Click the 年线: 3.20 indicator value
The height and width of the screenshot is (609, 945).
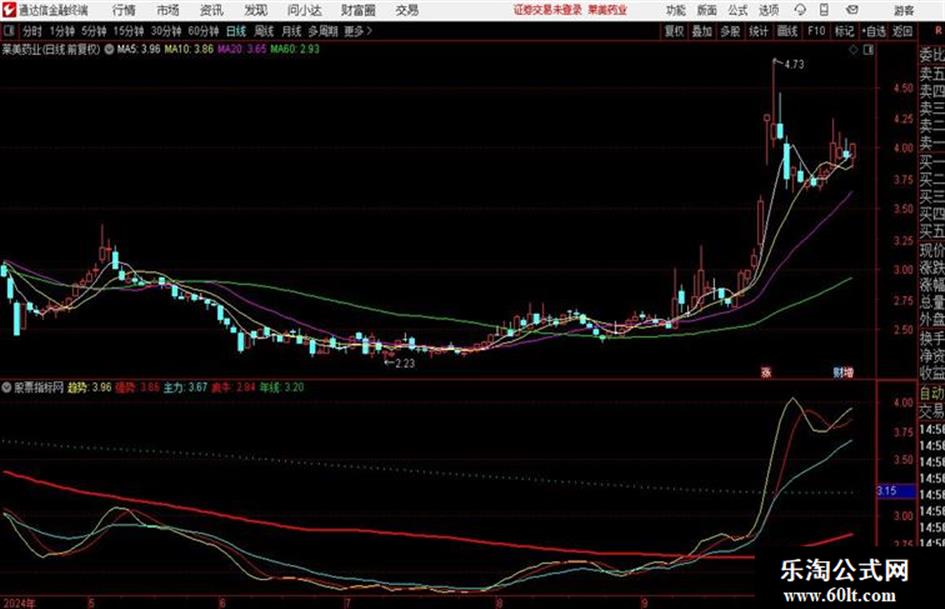click(281, 388)
